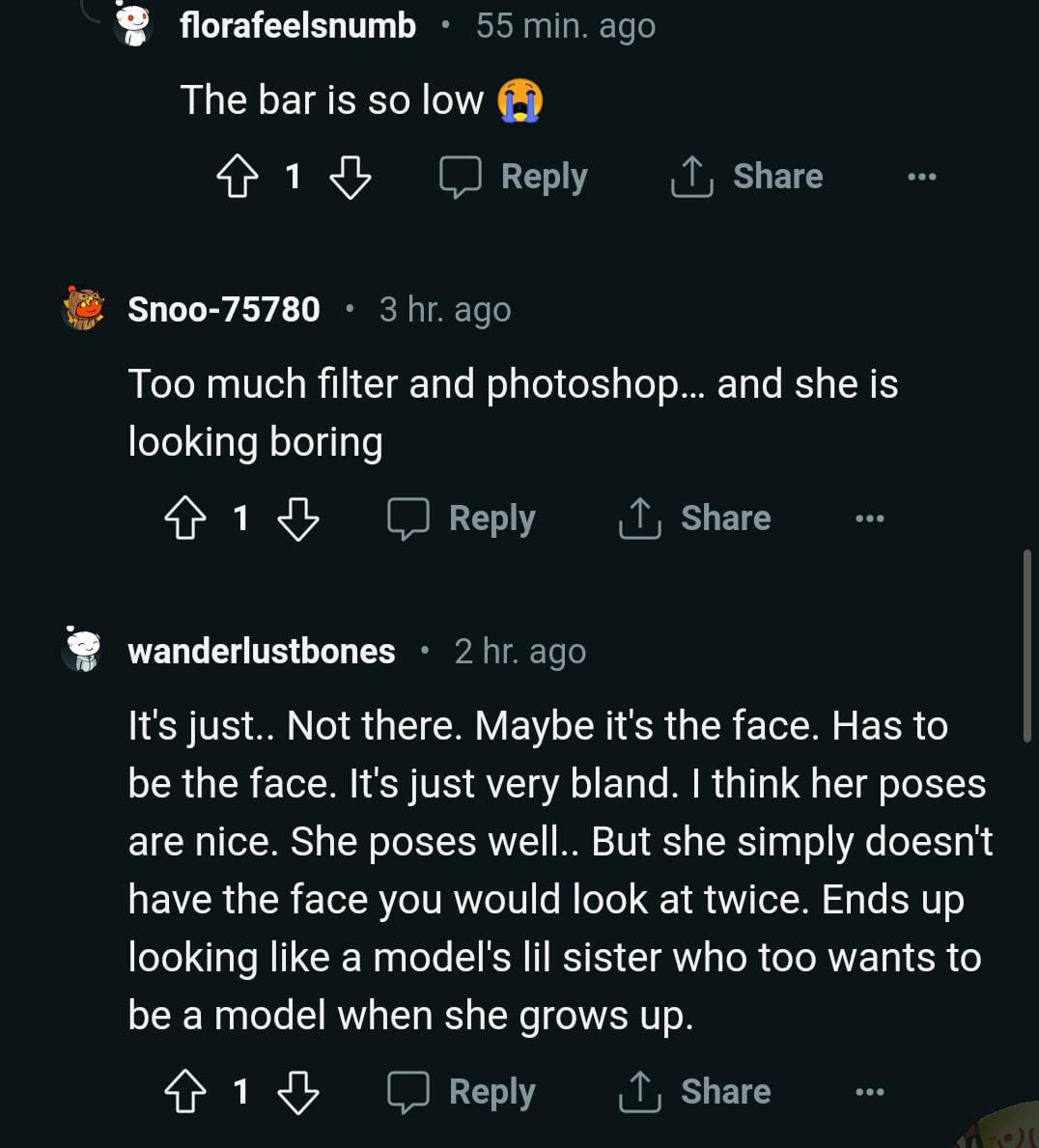
Task: Downvote florafeelsnumb's comment
Action: coord(350,178)
